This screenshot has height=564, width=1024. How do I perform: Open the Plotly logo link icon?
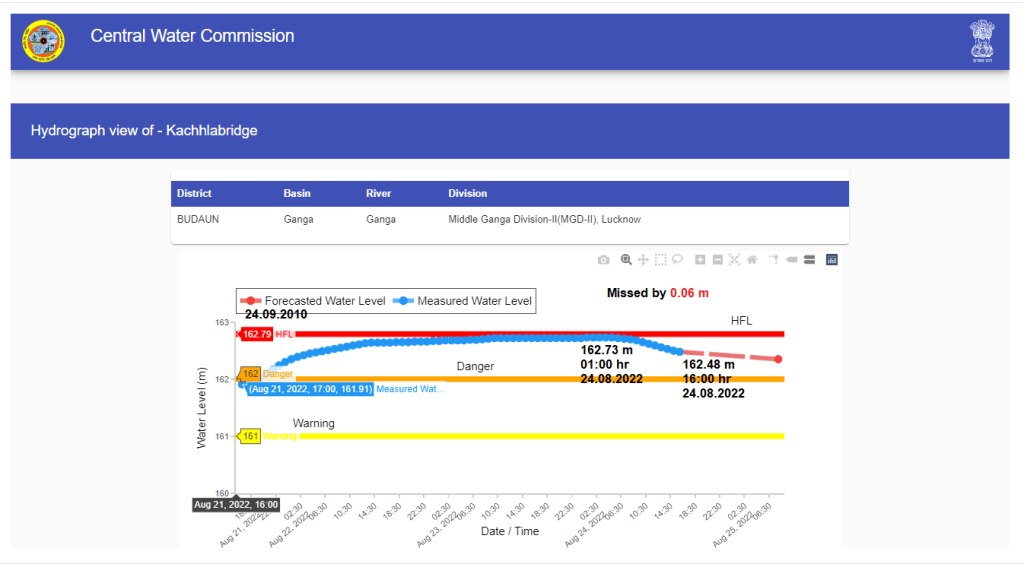coord(831,260)
